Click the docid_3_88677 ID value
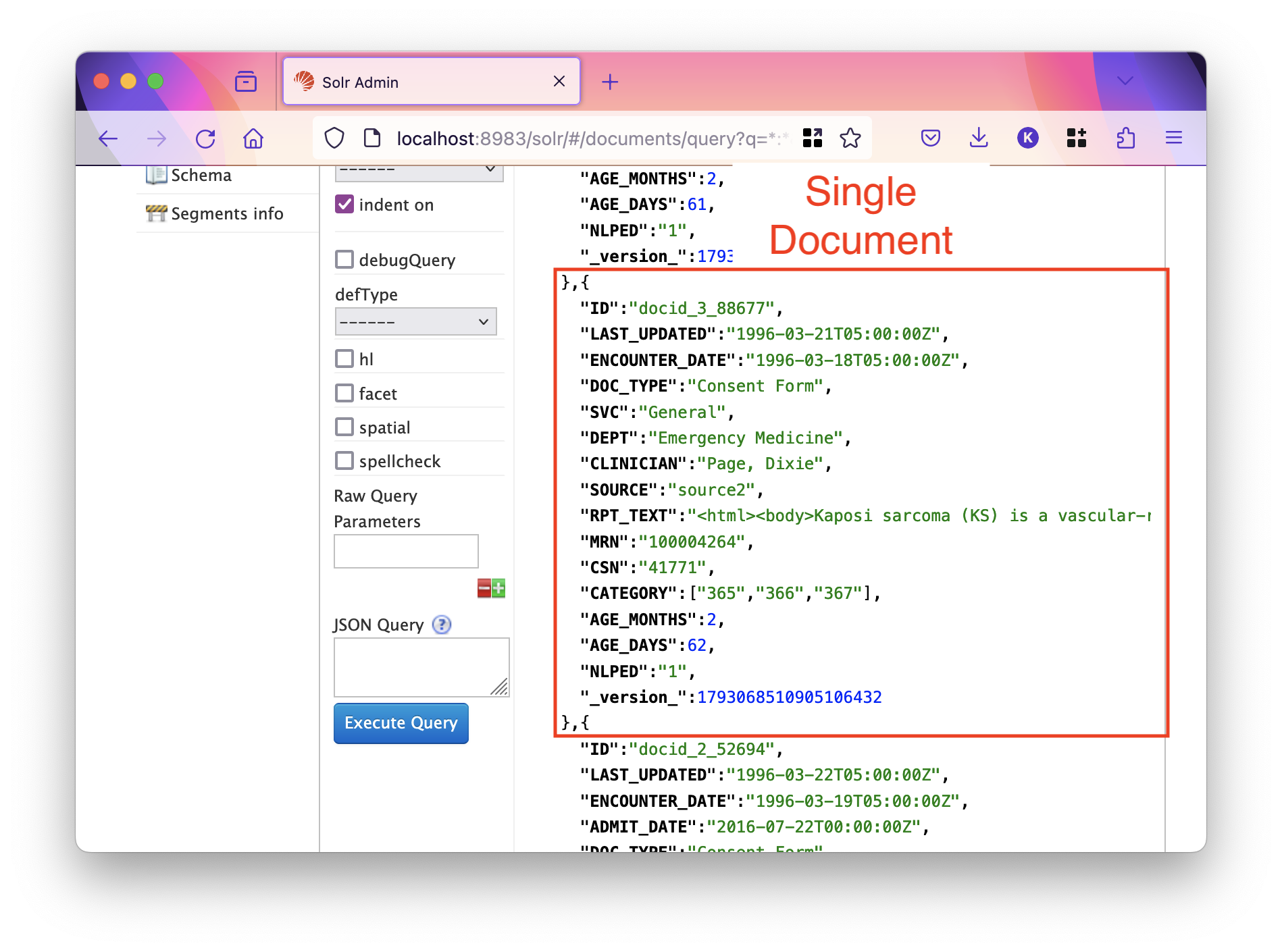The width and height of the screenshot is (1282, 952). [x=701, y=309]
